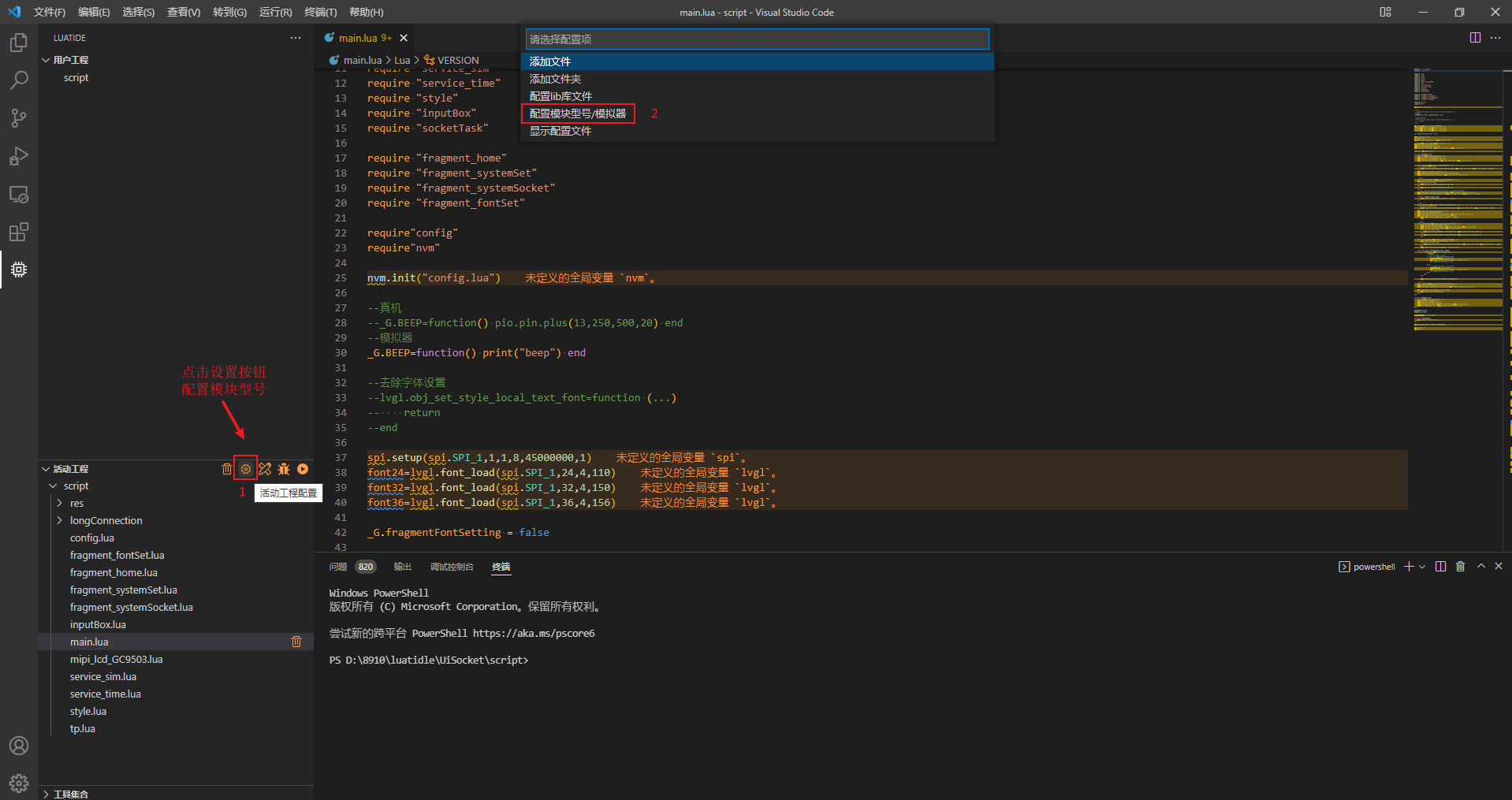Image resolution: width=1512 pixels, height=800 pixels.
Task: Open the 文件(F) menu
Action: click(x=49, y=12)
